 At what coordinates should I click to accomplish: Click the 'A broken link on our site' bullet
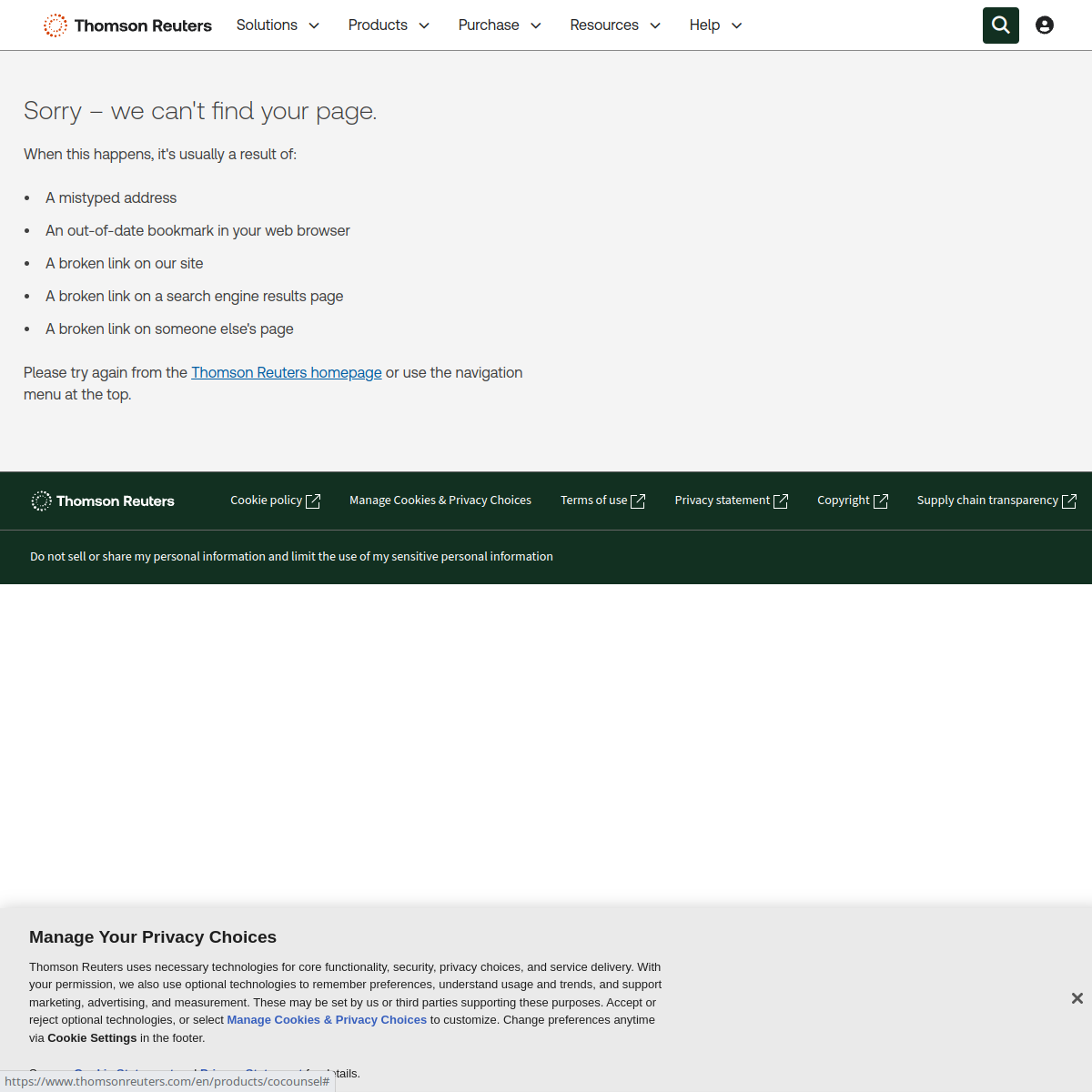coord(125,263)
